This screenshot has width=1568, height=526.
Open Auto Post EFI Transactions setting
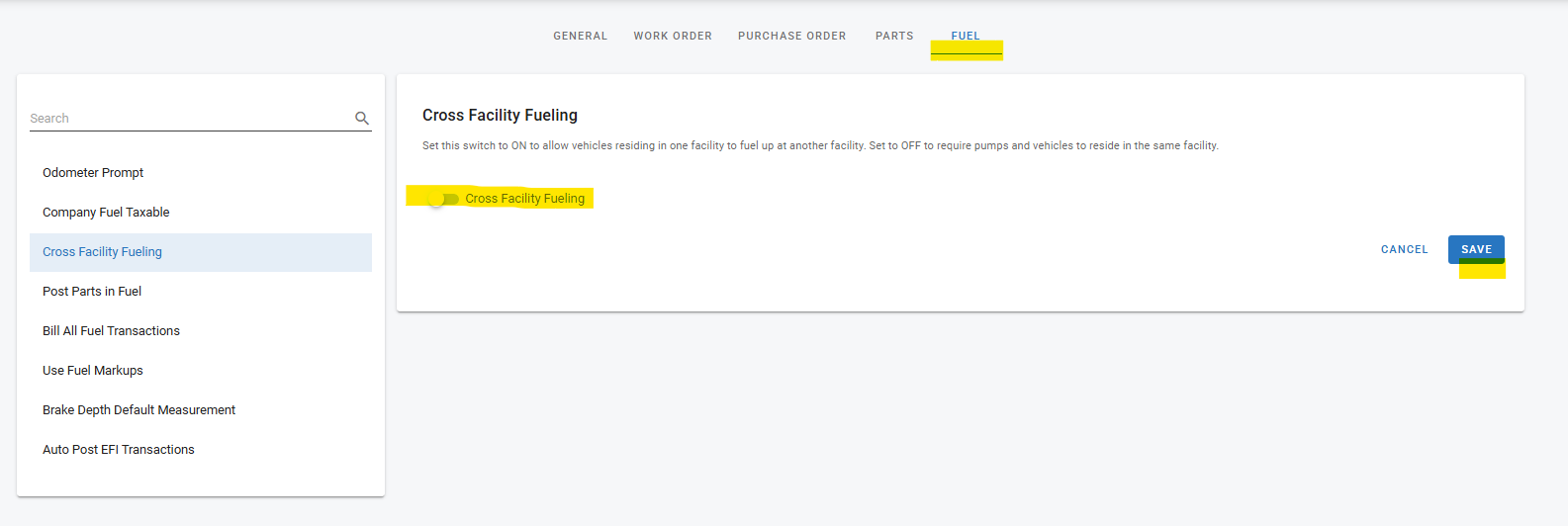tap(119, 450)
